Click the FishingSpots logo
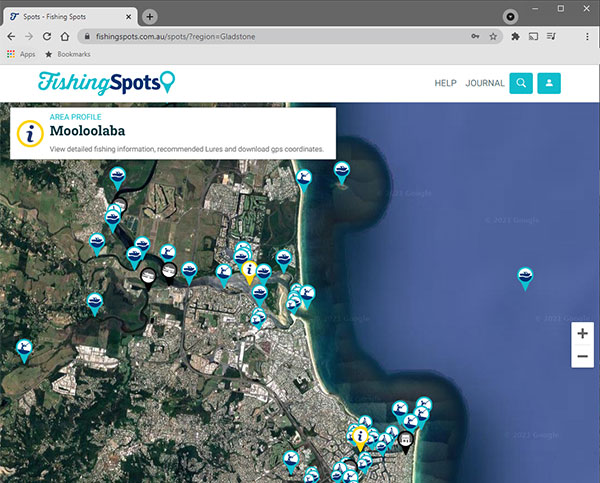This screenshot has width=600, height=483. pos(106,82)
